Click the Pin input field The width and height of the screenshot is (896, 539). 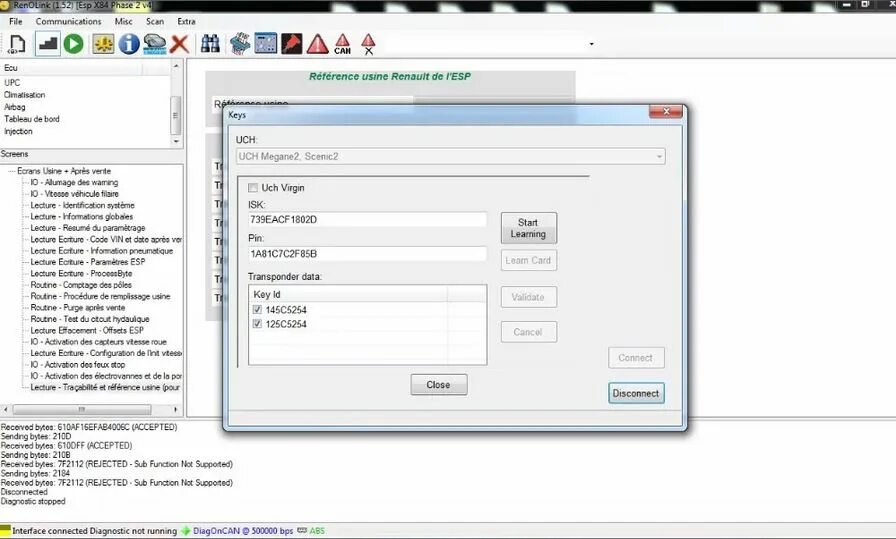click(x=367, y=254)
